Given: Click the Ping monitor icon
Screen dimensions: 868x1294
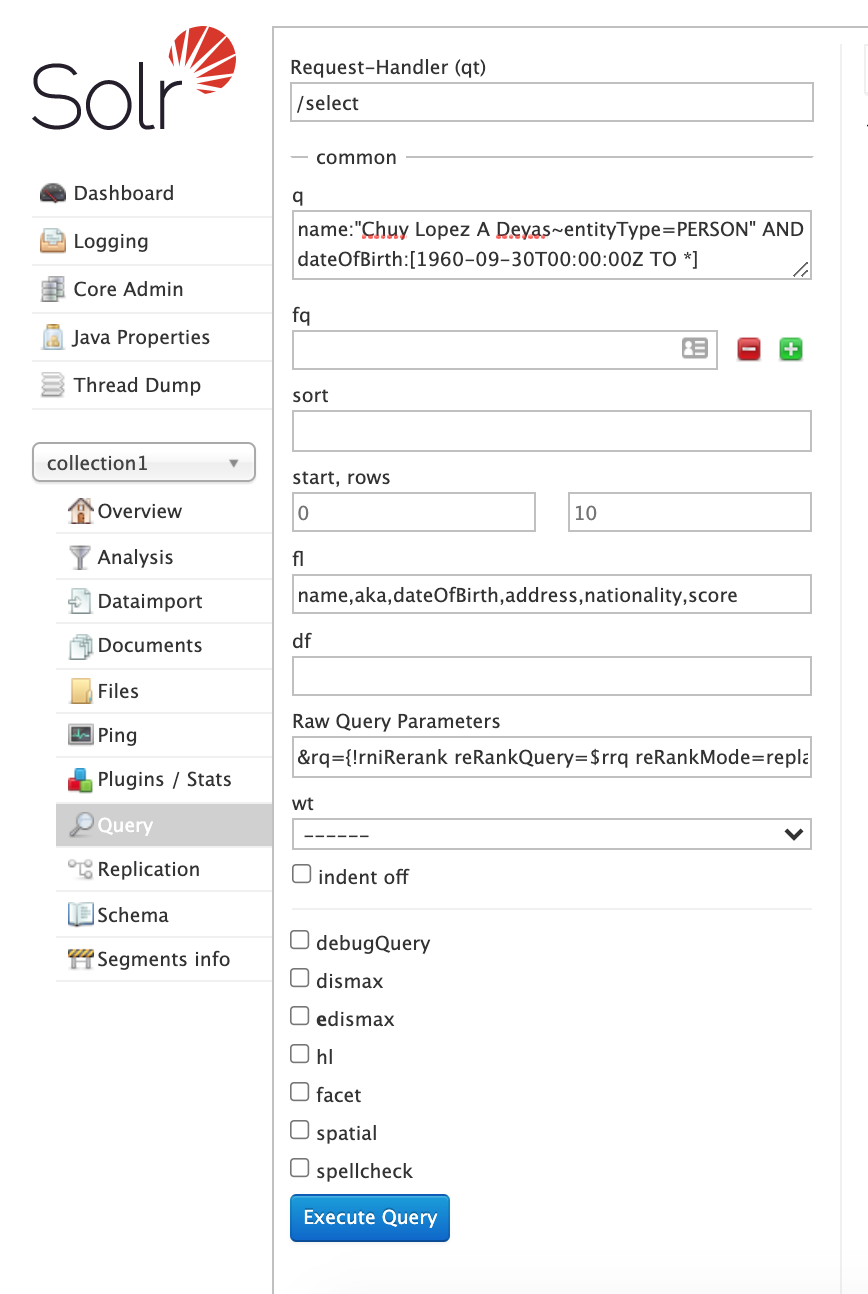Looking at the screenshot, I should pos(80,735).
